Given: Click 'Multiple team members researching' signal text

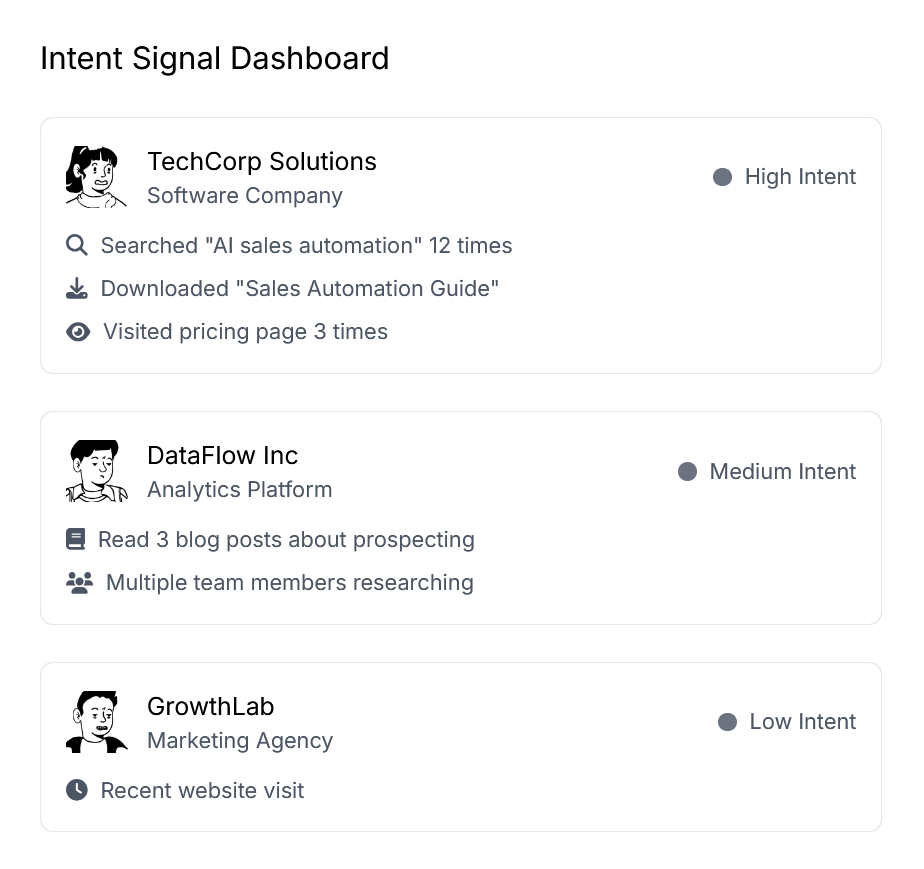Looking at the screenshot, I should point(289,583).
